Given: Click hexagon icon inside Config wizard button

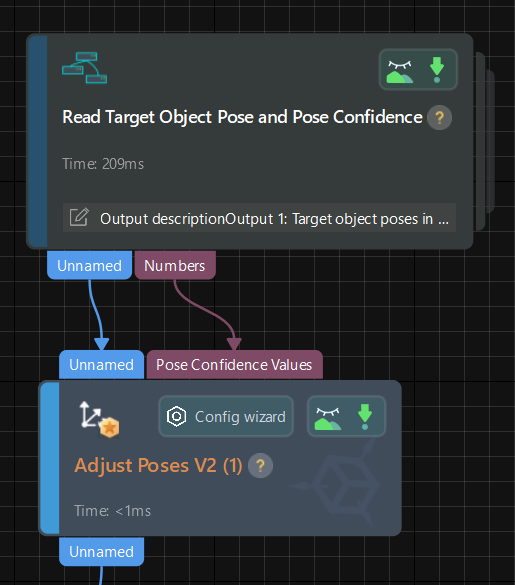Looking at the screenshot, I should click(176, 416).
